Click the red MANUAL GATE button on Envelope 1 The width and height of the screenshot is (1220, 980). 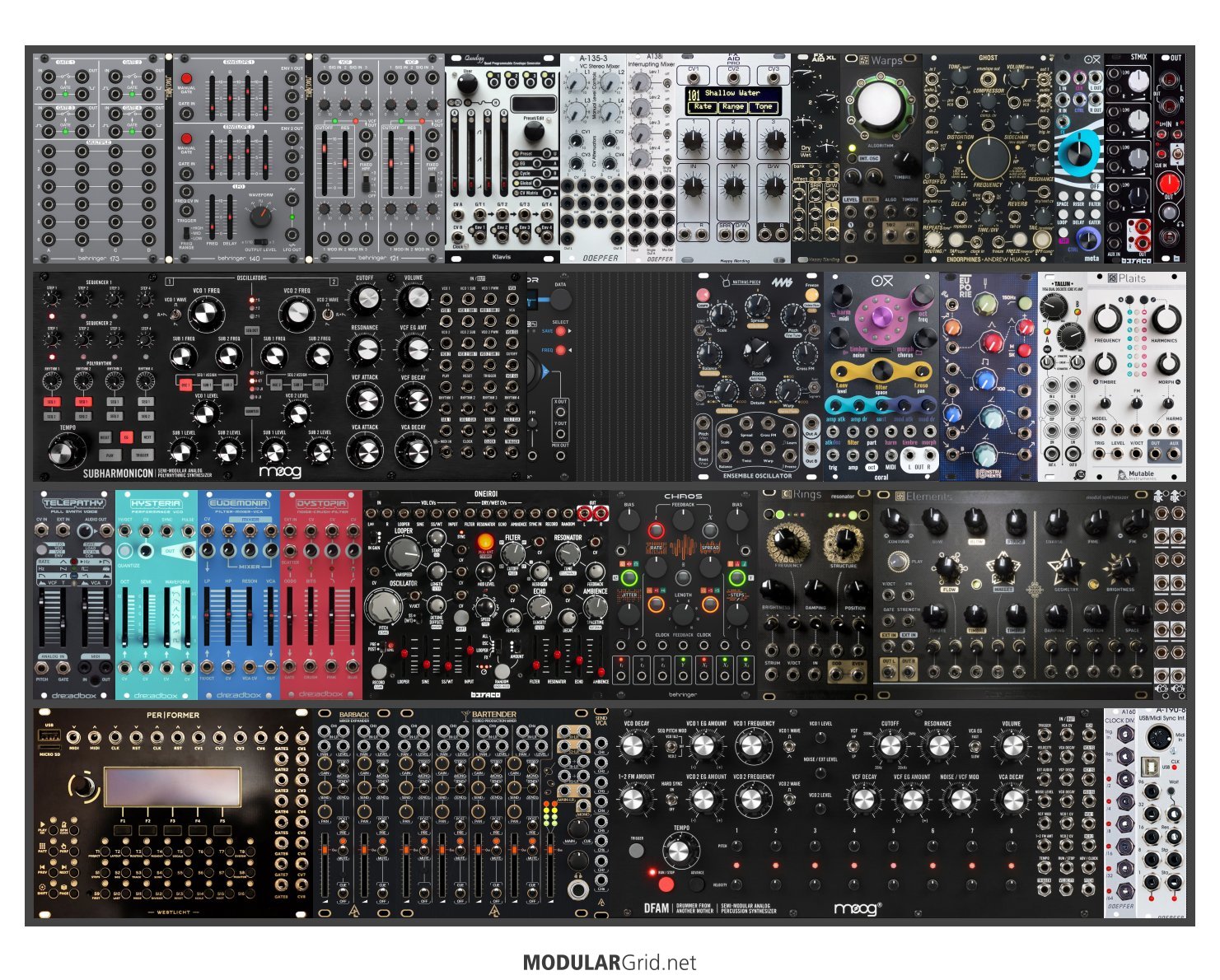click(x=187, y=79)
